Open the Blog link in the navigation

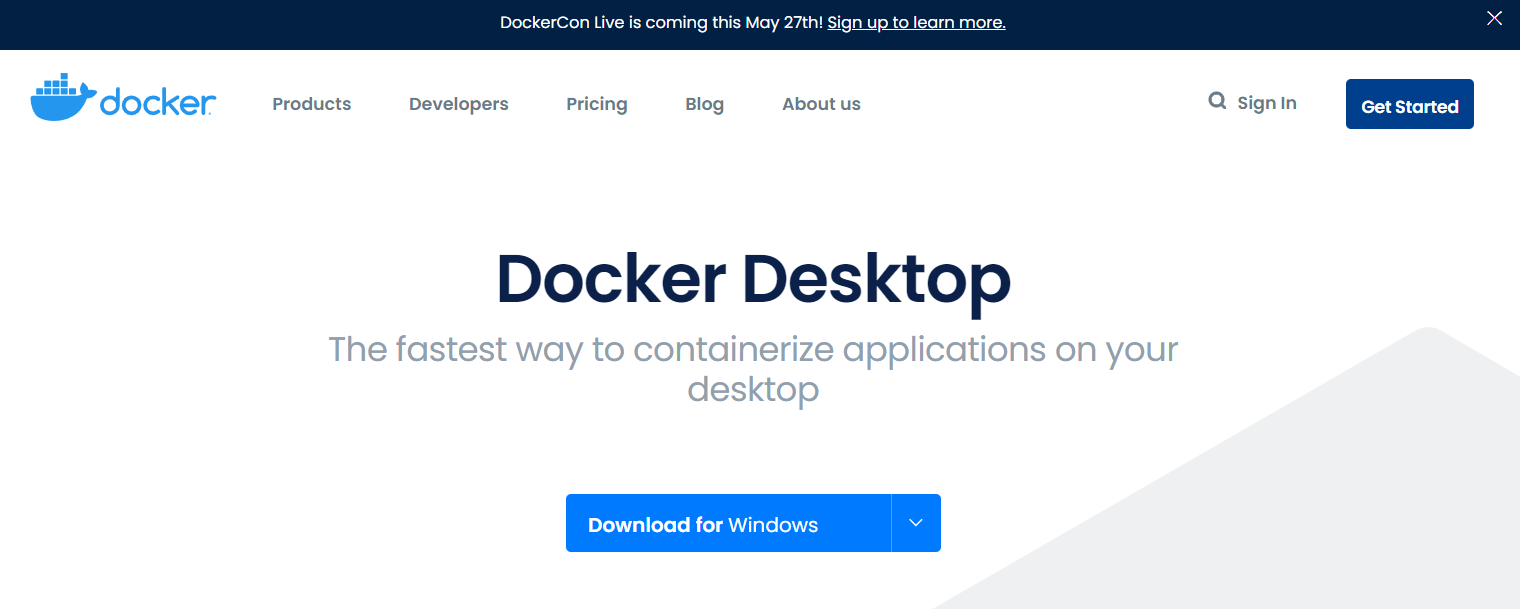705,104
